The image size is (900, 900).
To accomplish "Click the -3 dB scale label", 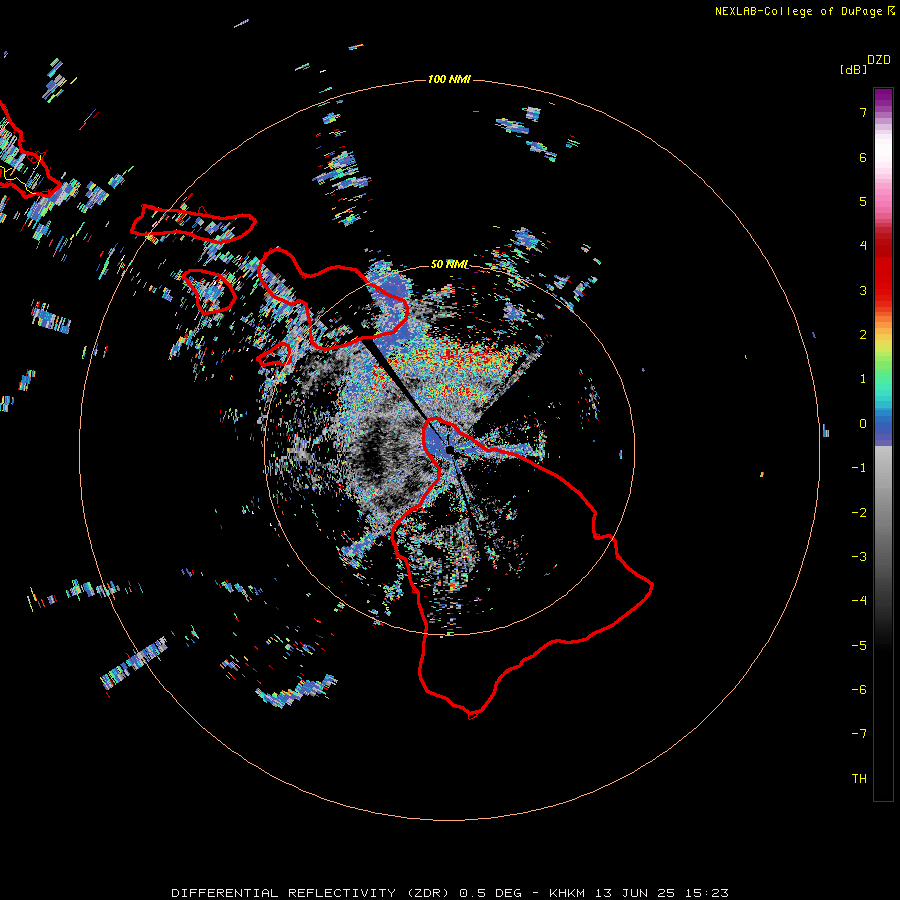I will (859, 557).
